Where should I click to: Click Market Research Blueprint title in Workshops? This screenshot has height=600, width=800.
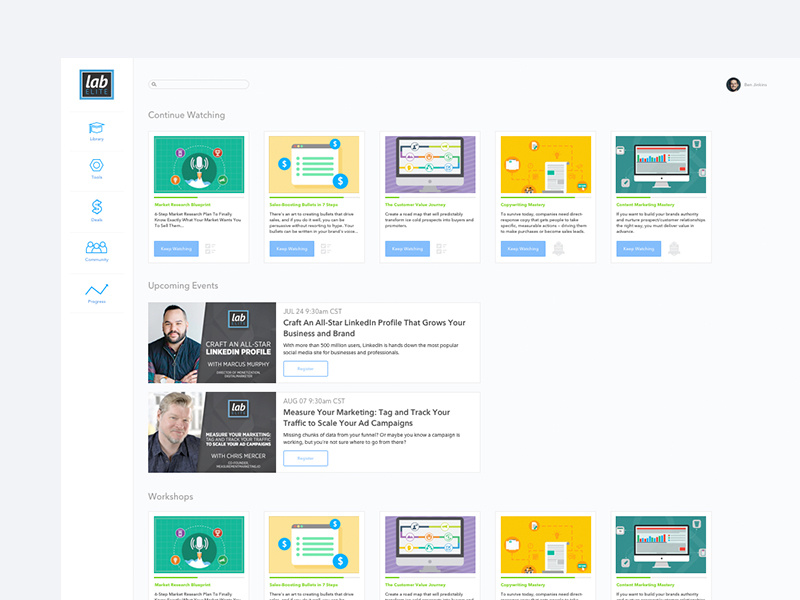click(x=182, y=585)
